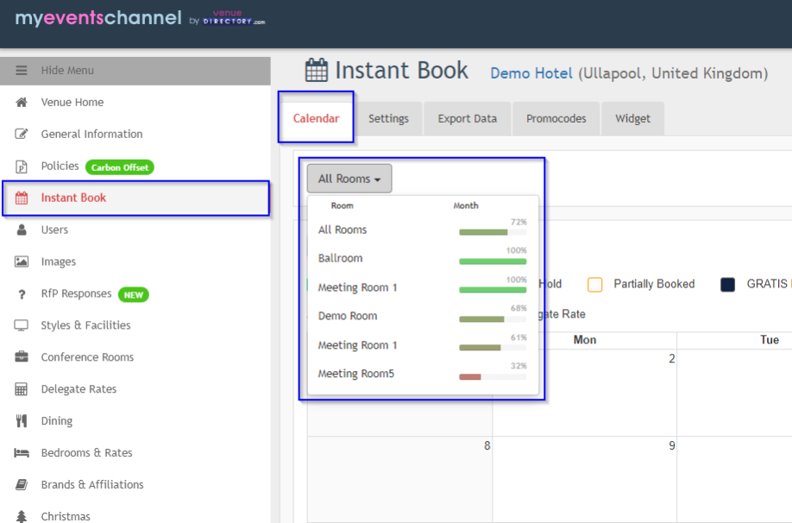Click the large calendar icon beside Instant Book title
The width and height of the screenshot is (792, 523).
pos(317,70)
